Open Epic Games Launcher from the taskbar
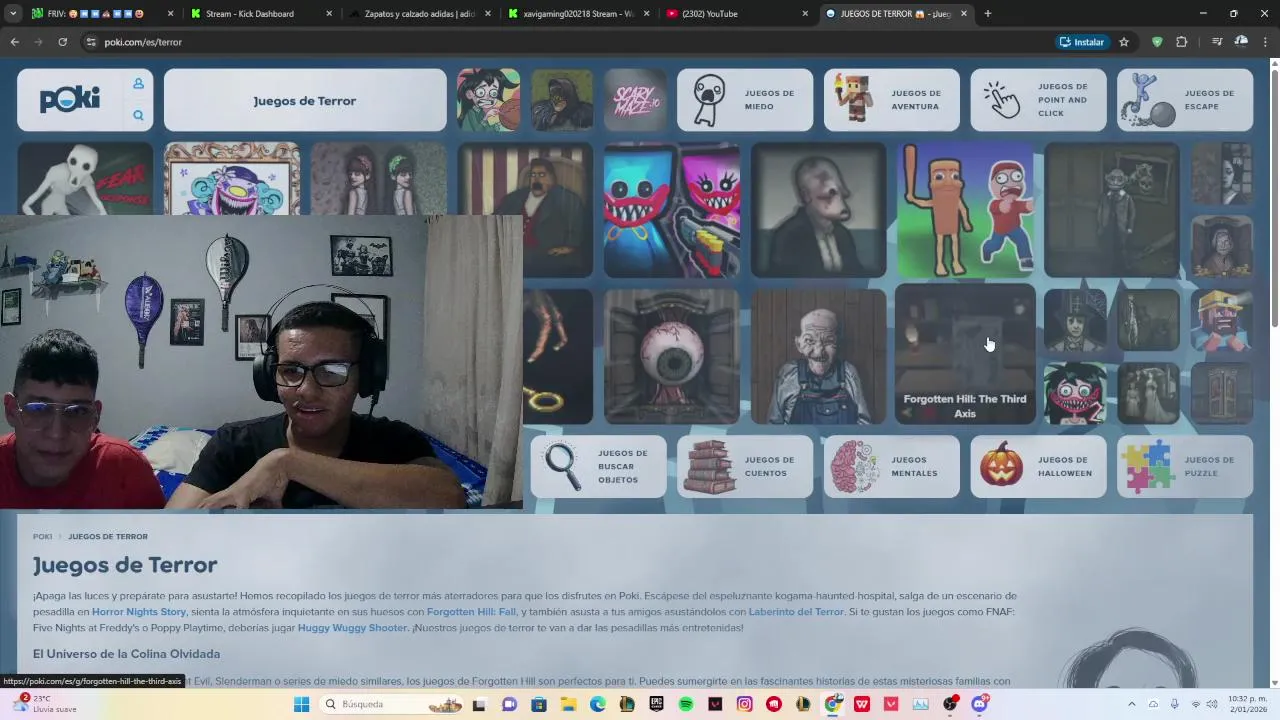The image size is (1280, 720). pos(656,704)
